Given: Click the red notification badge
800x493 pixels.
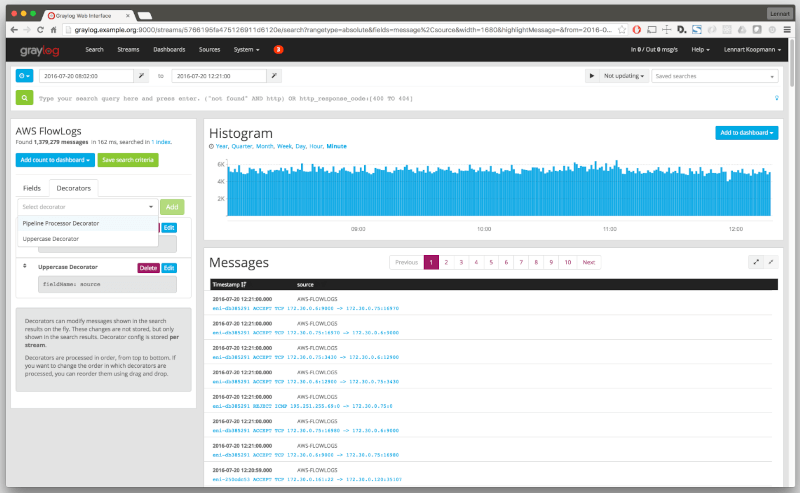Looking at the screenshot, I should click(278, 50).
